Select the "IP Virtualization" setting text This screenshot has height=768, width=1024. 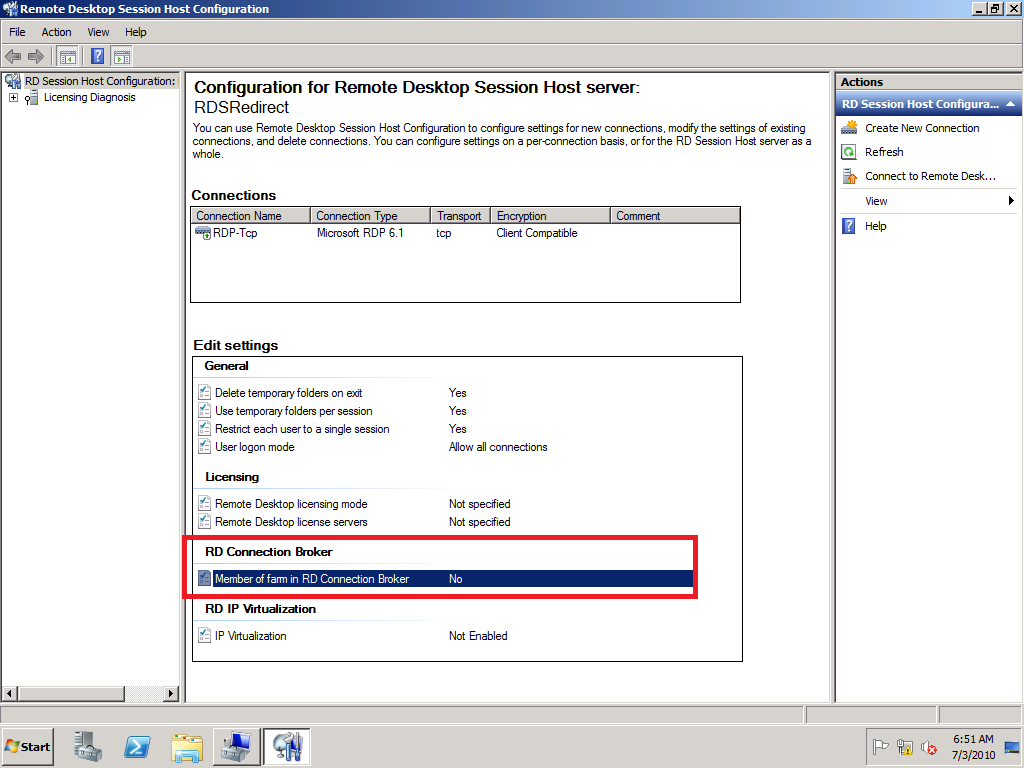(x=251, y=635)
